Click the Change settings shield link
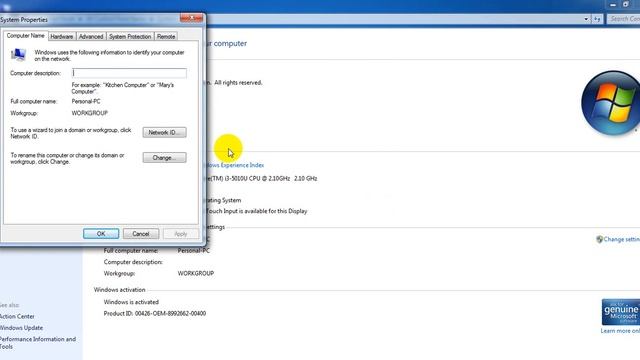The width and height of the screenshot is (640, 360). pos(618,239)
